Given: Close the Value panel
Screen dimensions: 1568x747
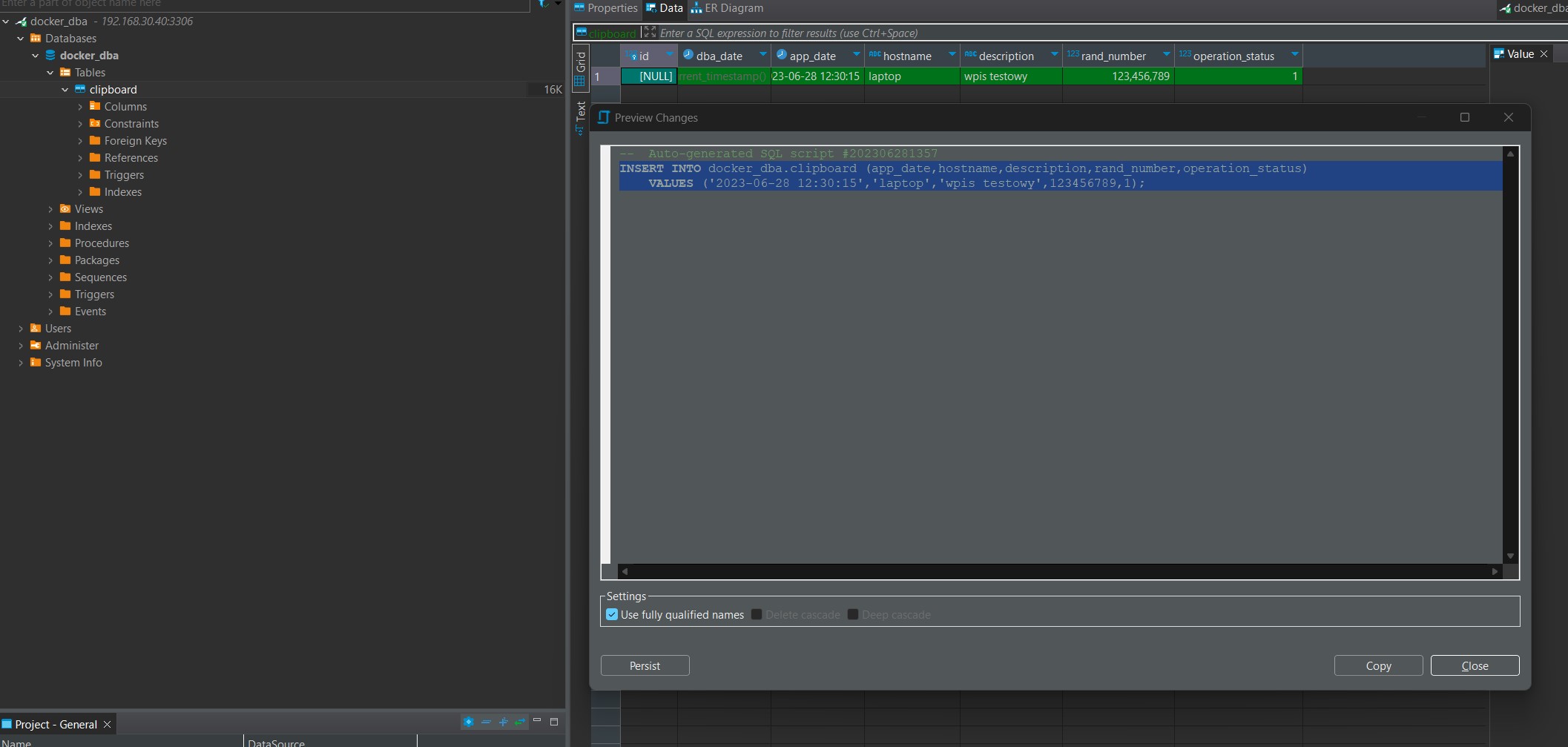Looking at the screenshot, I should point(1544,54).
